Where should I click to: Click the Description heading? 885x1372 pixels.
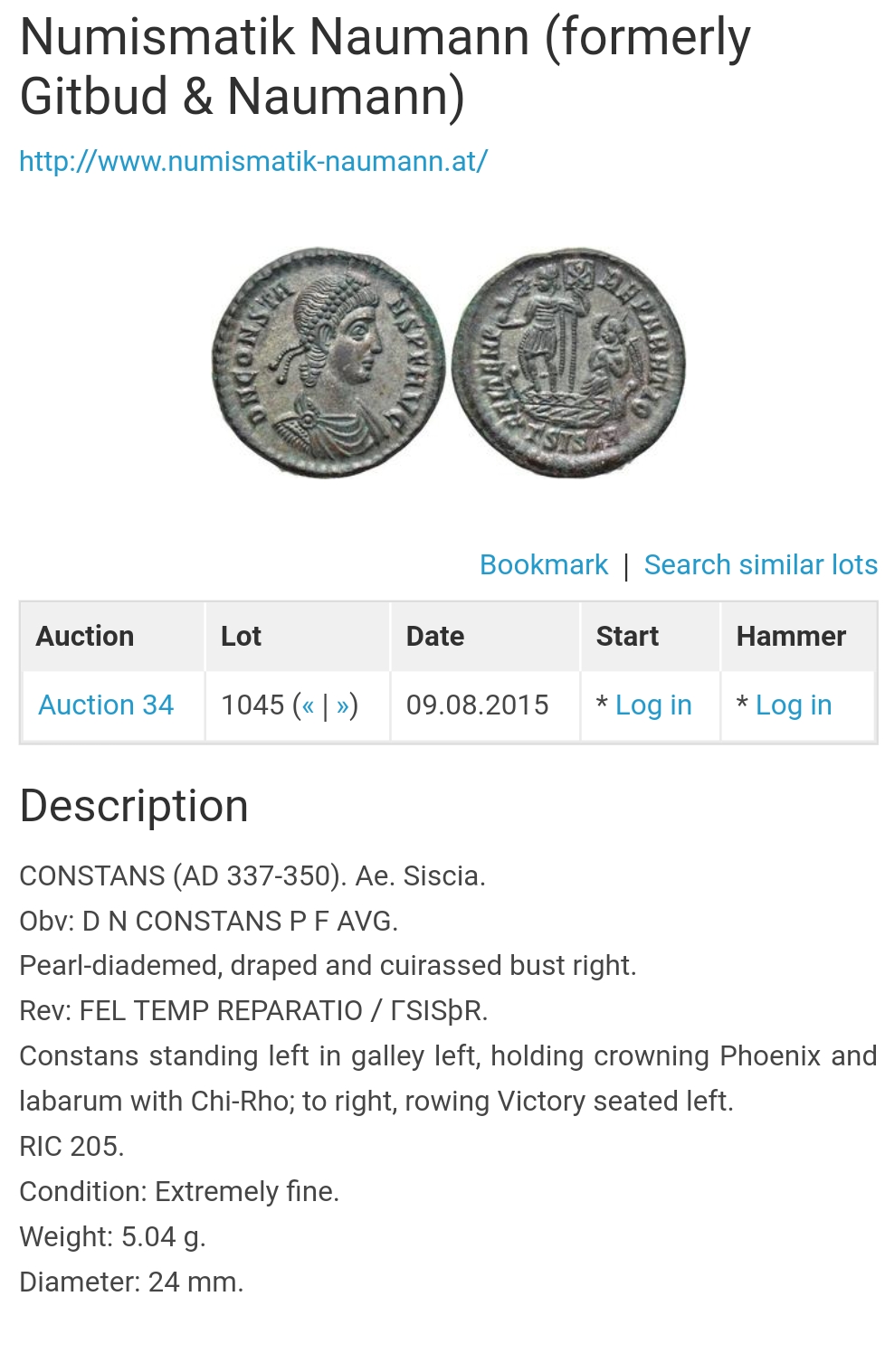tap(134, 806)
